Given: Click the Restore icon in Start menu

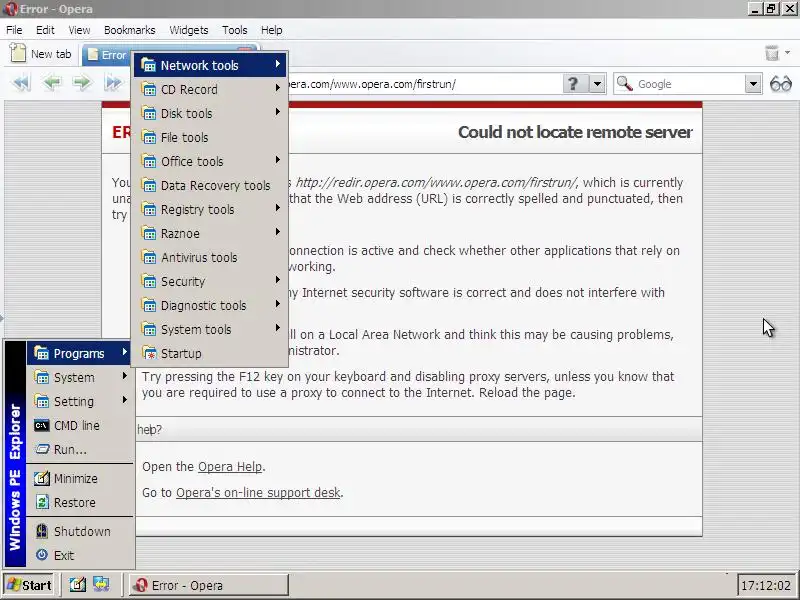Looking at the screenshot, I should point(42,502).
